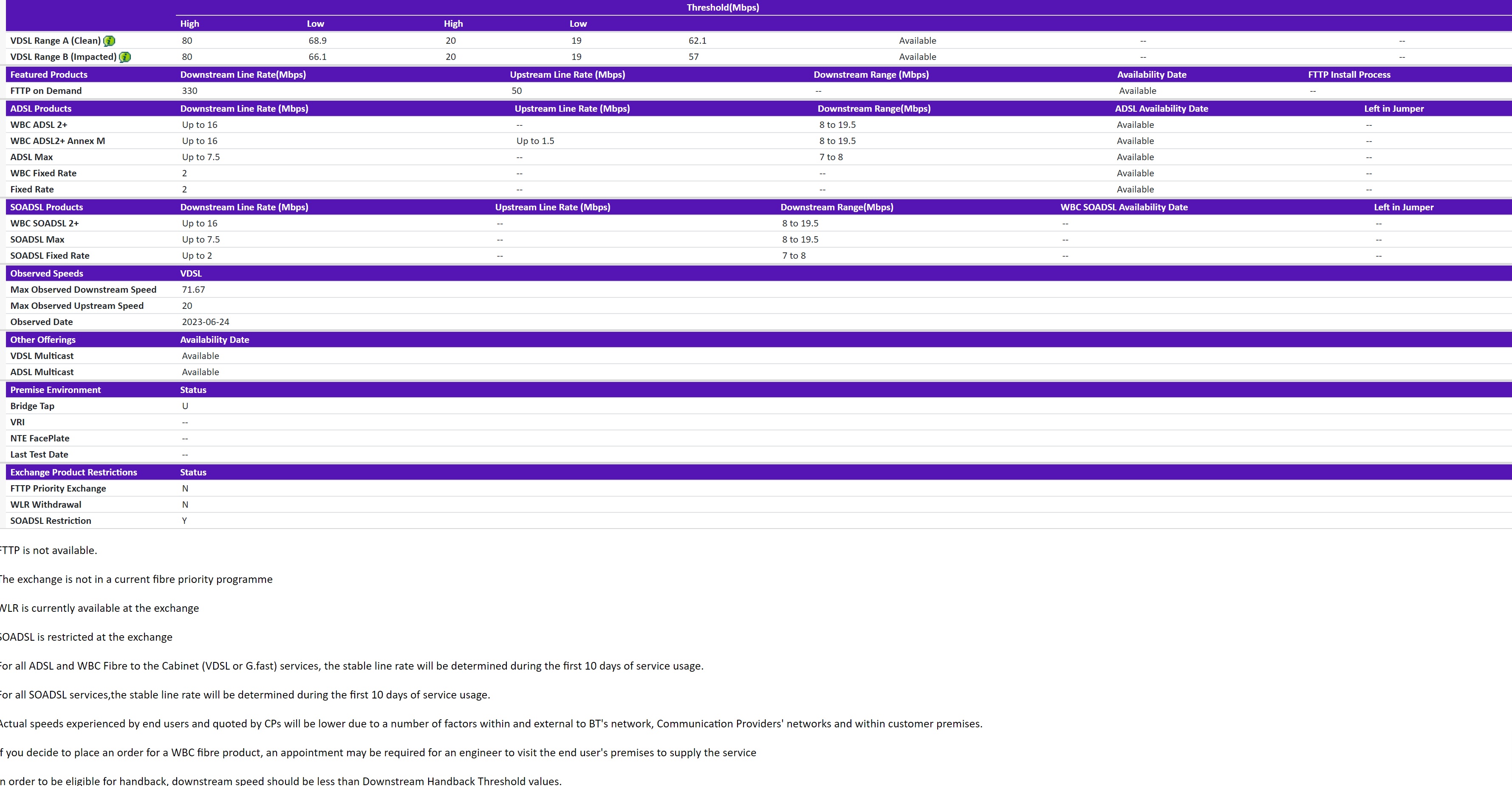
Task: Click the Exchange Product Restrictions header
Action: click(x=73, y=472)
